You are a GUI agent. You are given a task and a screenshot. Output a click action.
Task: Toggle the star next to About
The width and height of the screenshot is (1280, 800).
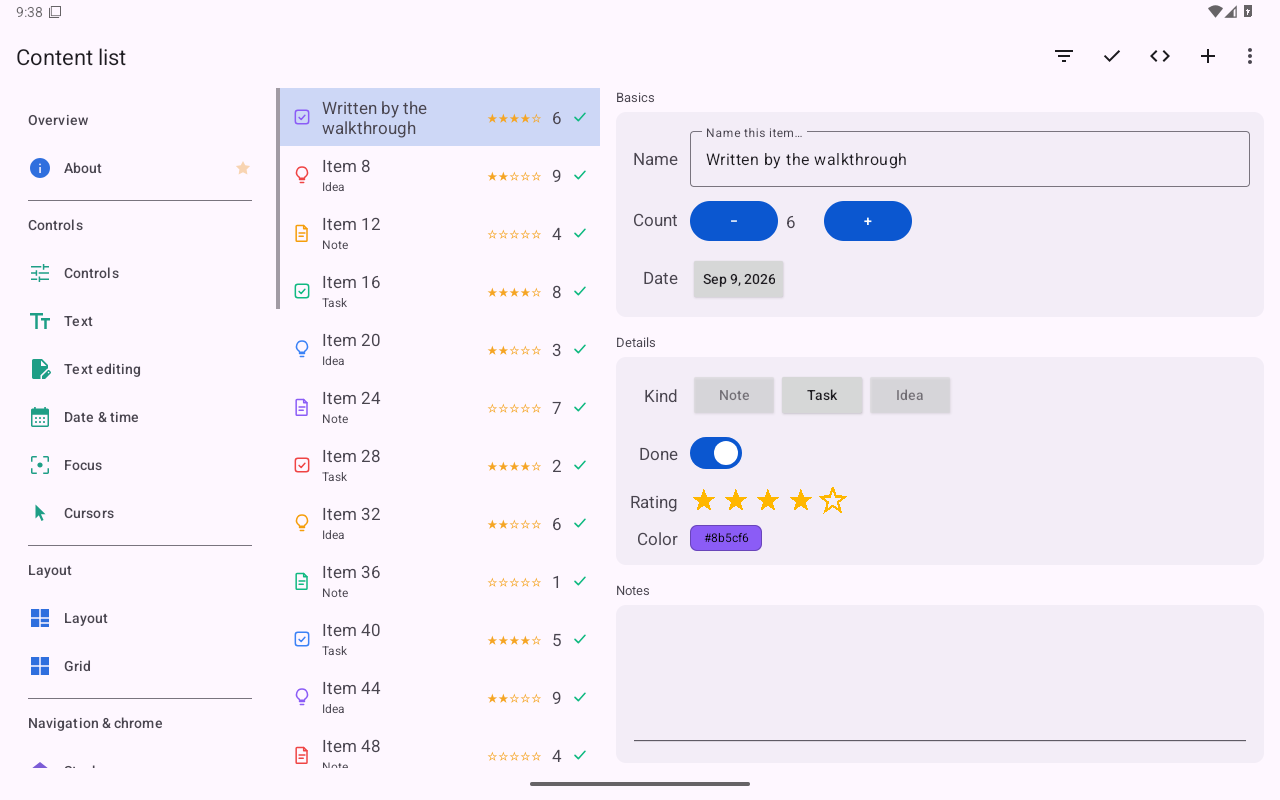click(243, 168)
